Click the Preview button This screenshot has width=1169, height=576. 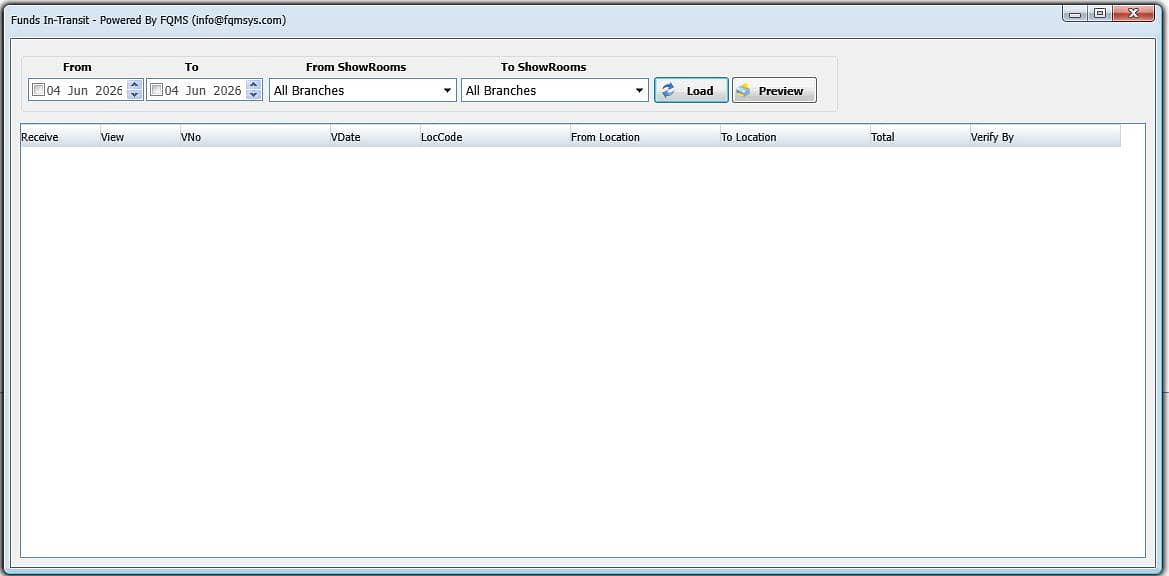tap(774, 90)
